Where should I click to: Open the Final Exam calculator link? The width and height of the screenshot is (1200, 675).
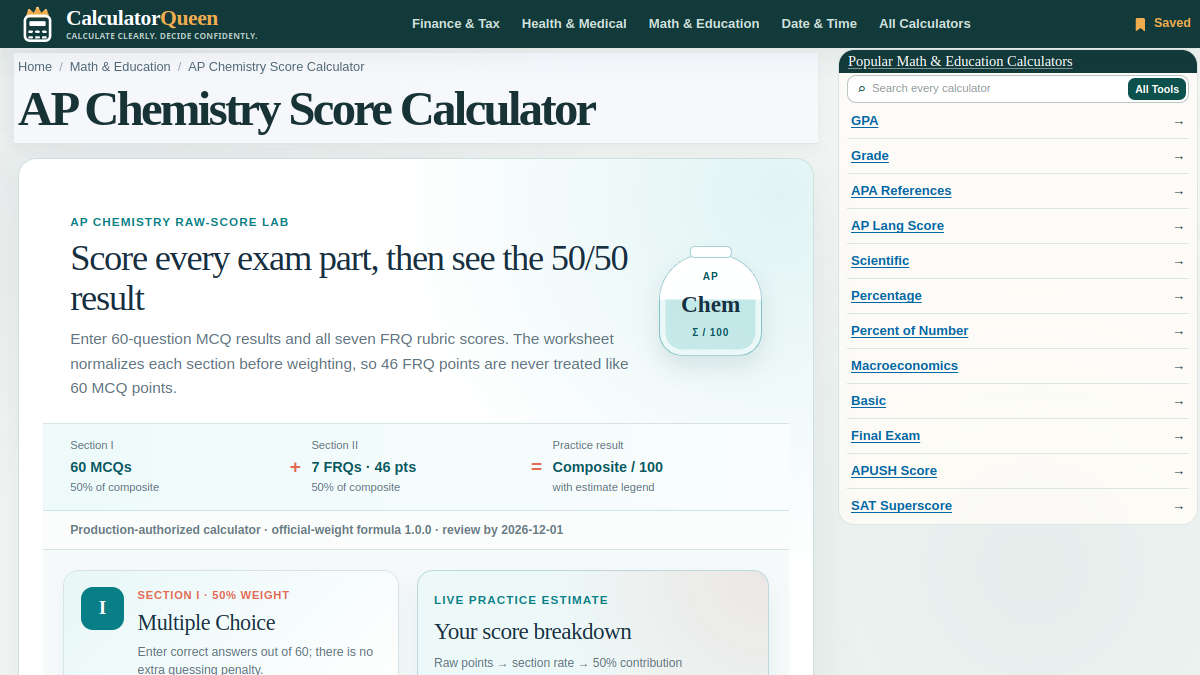coord(885,436)
